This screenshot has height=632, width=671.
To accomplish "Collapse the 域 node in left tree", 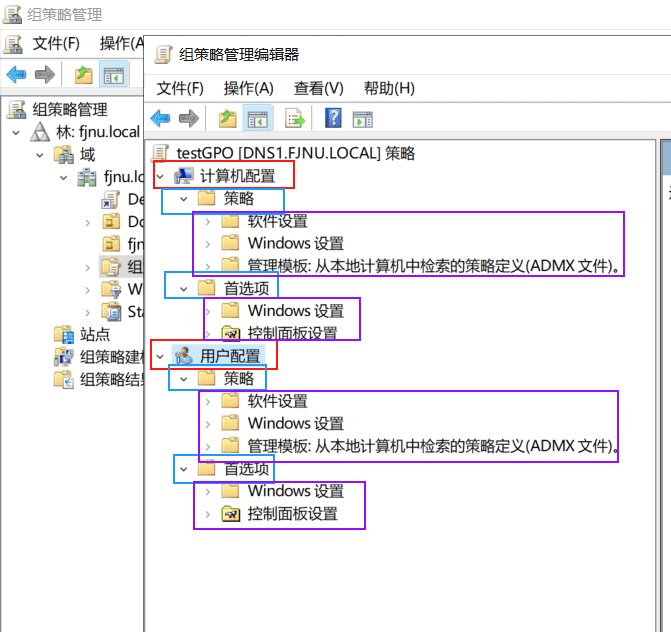I will coord(40,155).
